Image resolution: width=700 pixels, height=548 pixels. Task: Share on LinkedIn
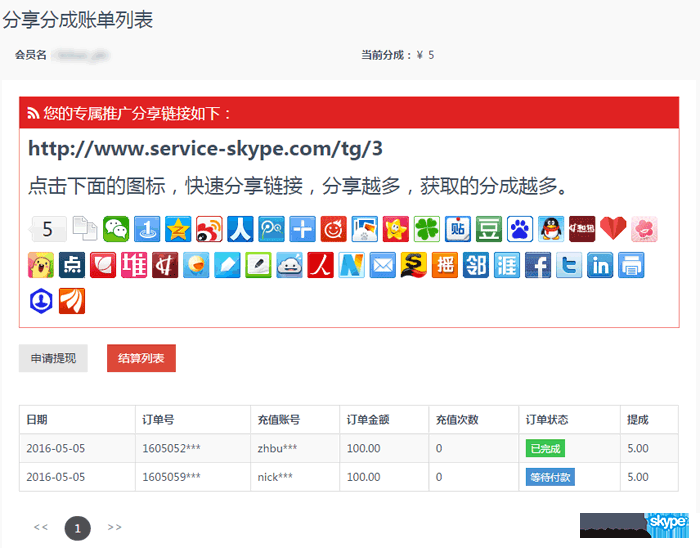click(x=600, y=265)
